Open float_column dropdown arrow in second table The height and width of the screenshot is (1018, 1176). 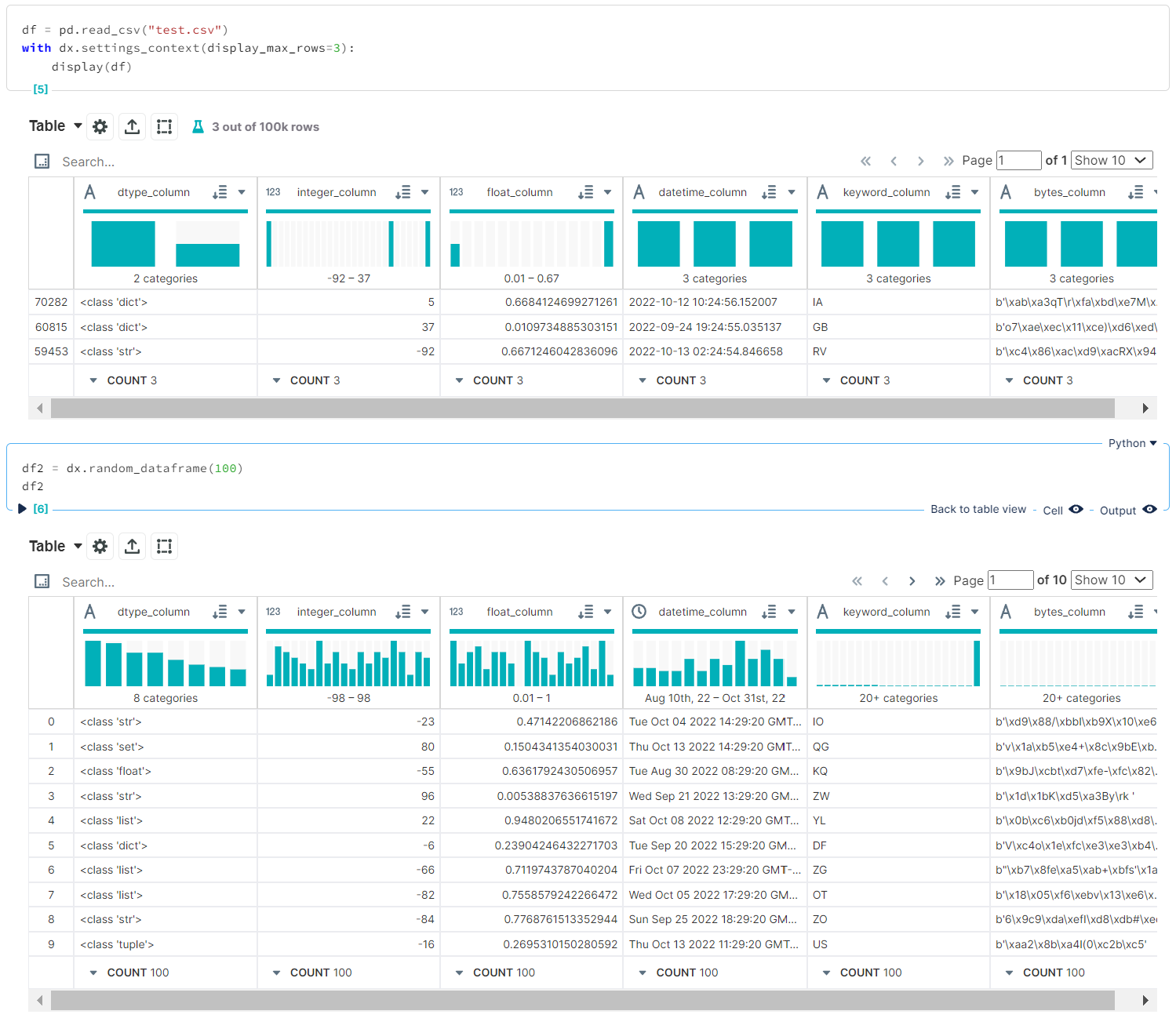tap(607, 612)
